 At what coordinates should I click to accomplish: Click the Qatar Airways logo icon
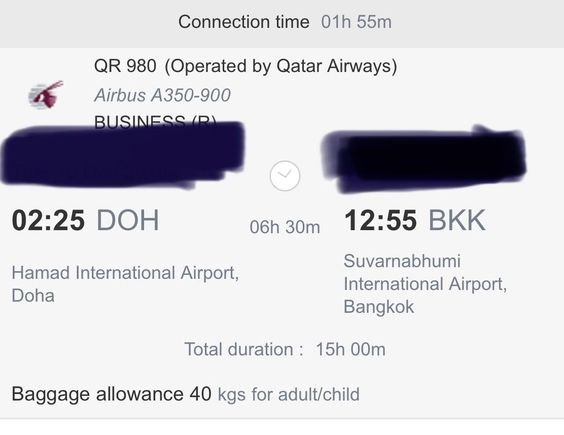pos(46,94)
